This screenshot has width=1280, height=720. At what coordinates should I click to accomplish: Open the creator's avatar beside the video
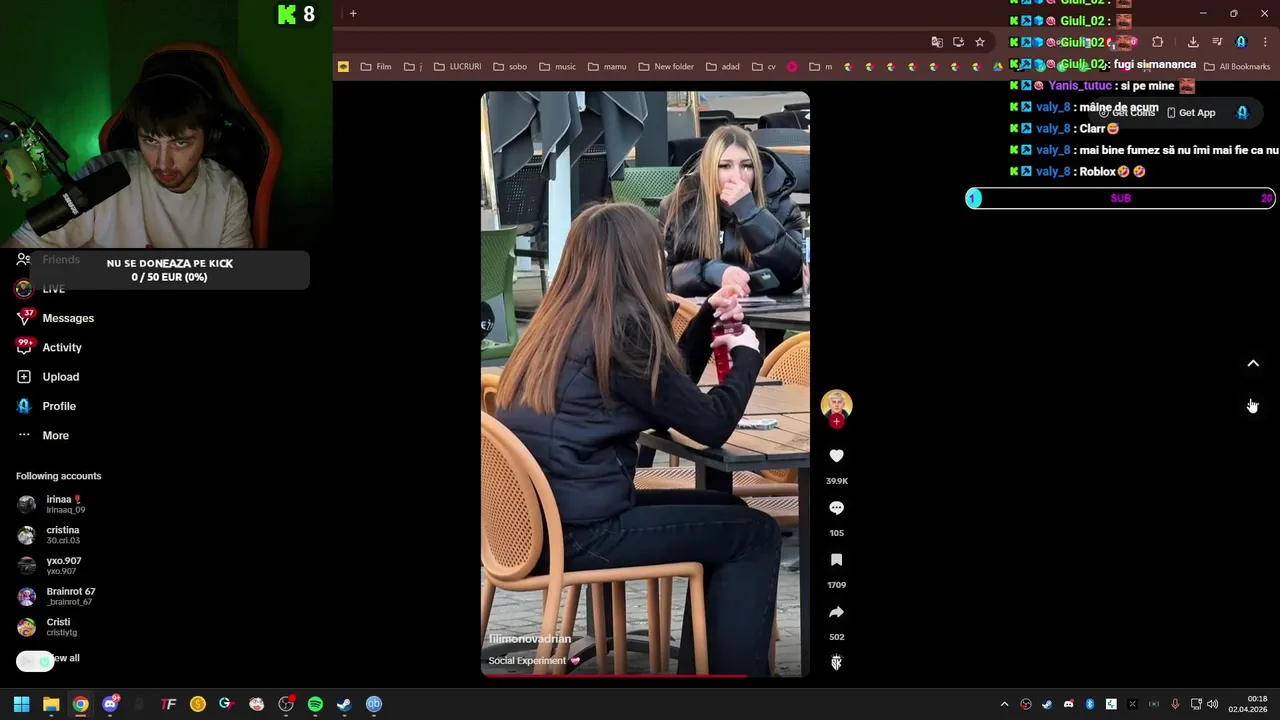click(x=836, y=405)
